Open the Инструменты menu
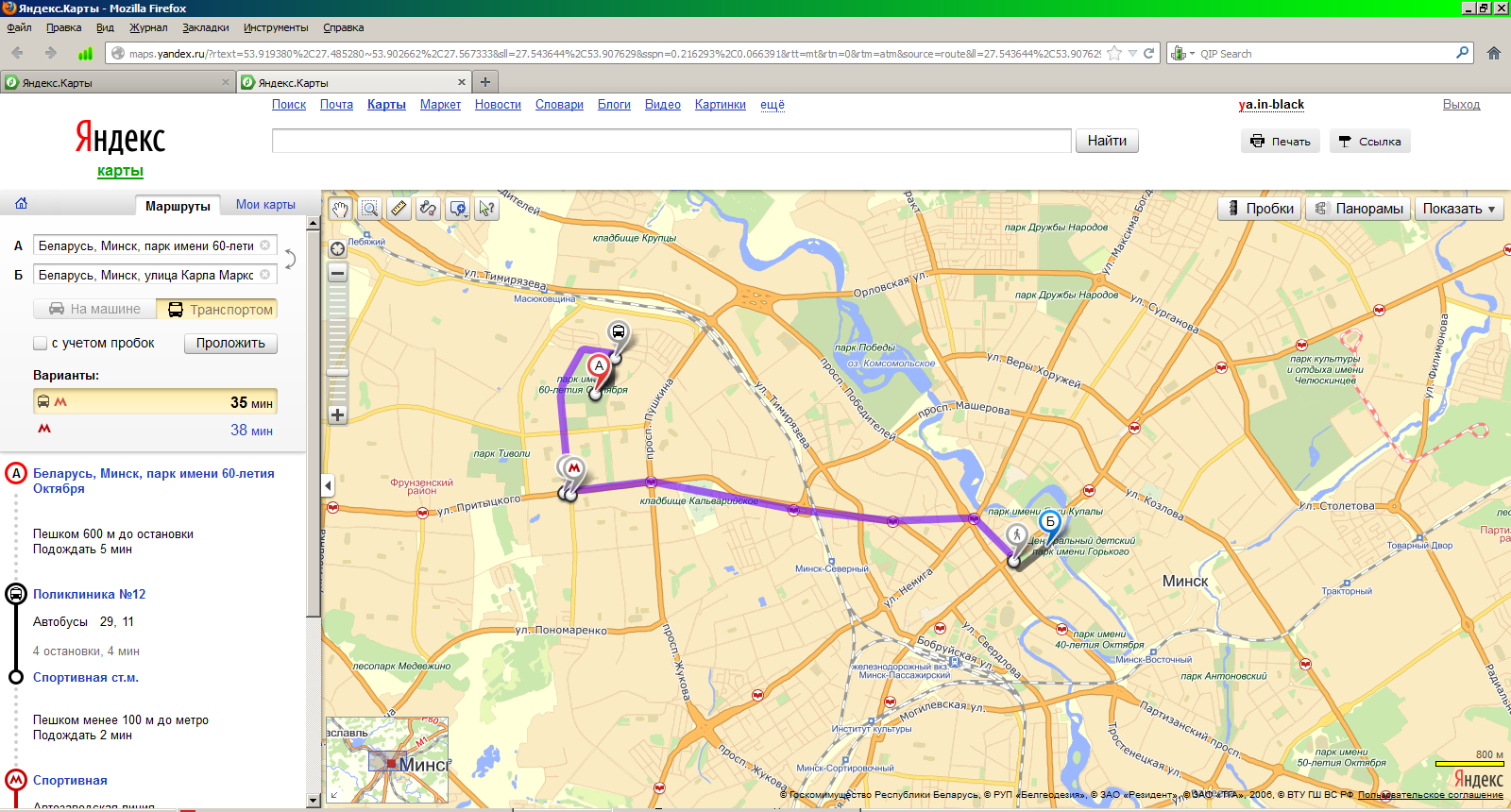Viewport: 1511px width, 812px height. [276, 27]
